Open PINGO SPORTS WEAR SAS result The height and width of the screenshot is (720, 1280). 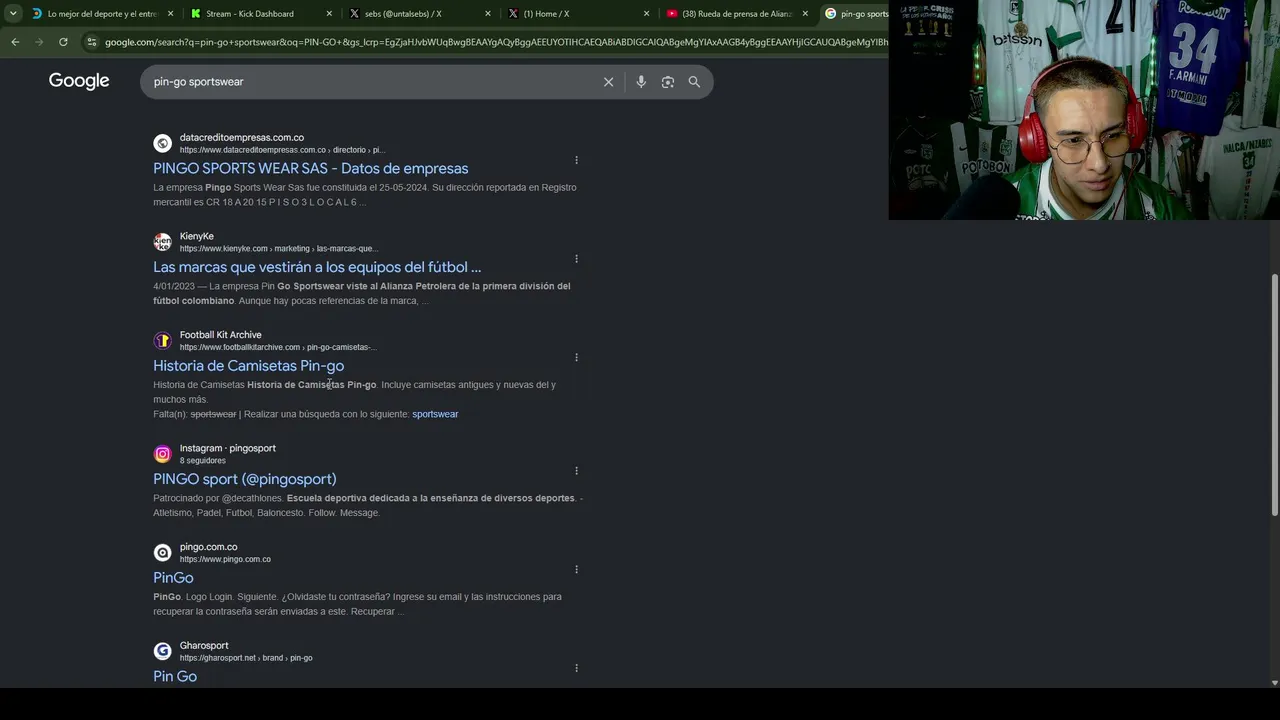click(310, 169)
